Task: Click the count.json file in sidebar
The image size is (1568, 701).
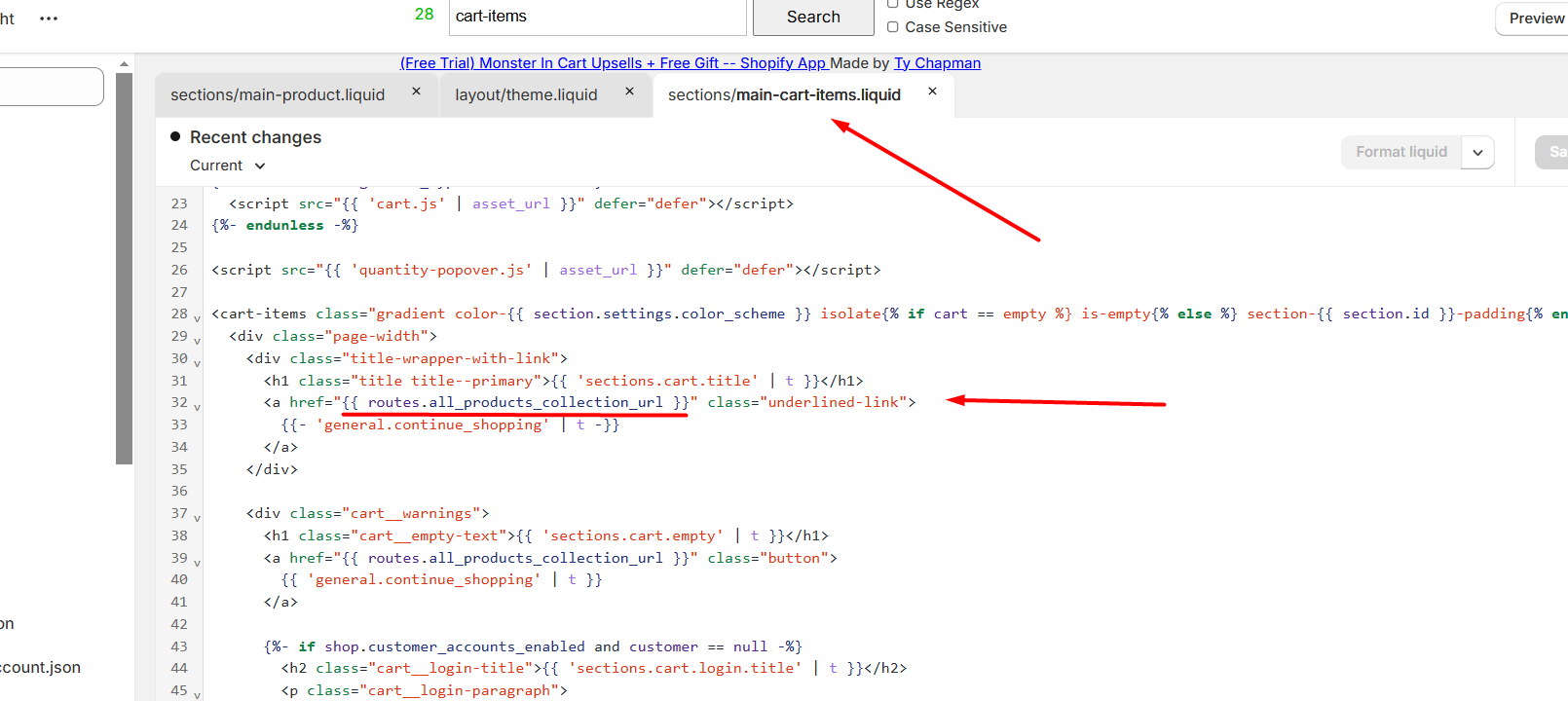Action: pyautogui.click(x=40, y=668)
